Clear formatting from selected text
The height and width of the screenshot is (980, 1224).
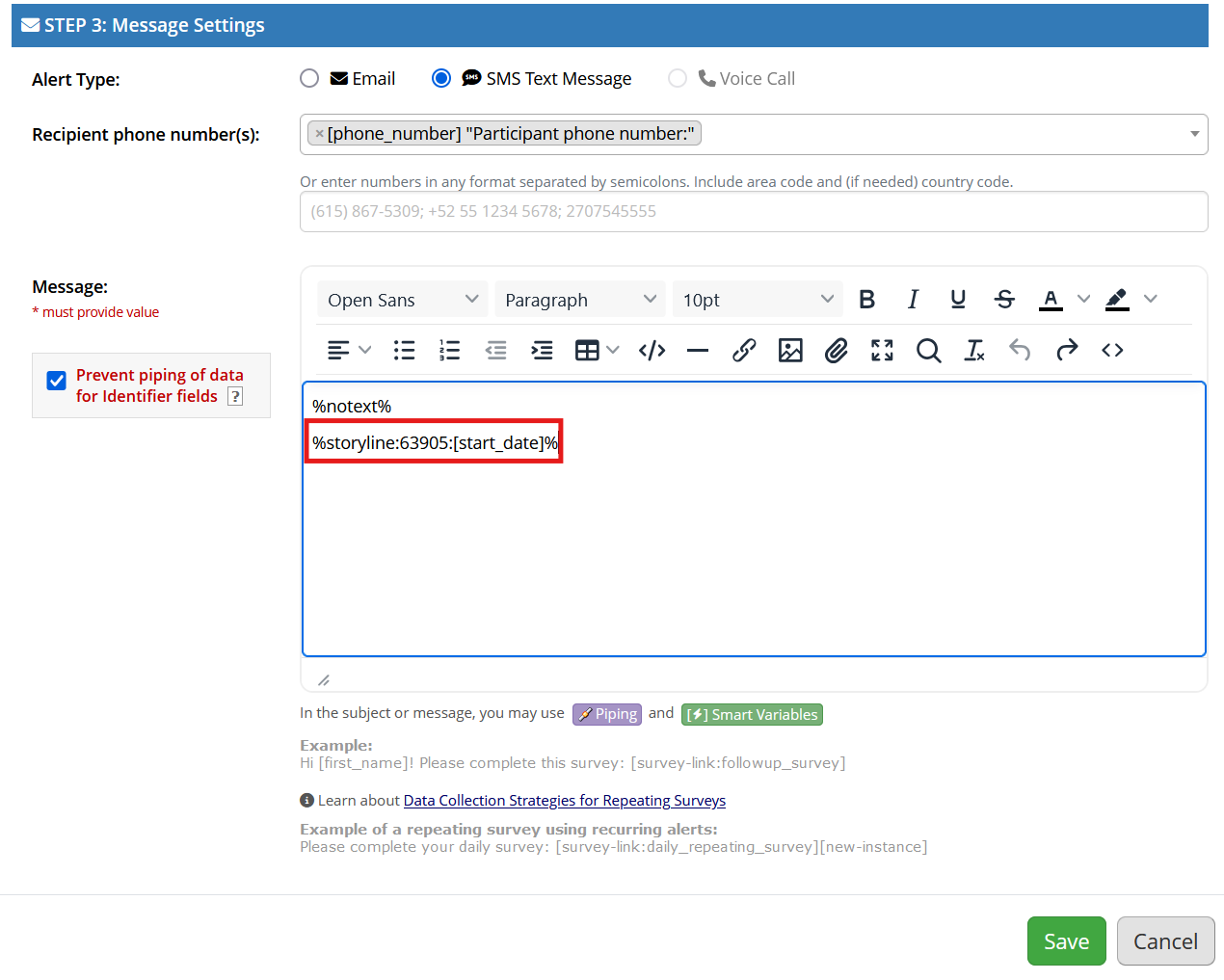tap(974, 350)
